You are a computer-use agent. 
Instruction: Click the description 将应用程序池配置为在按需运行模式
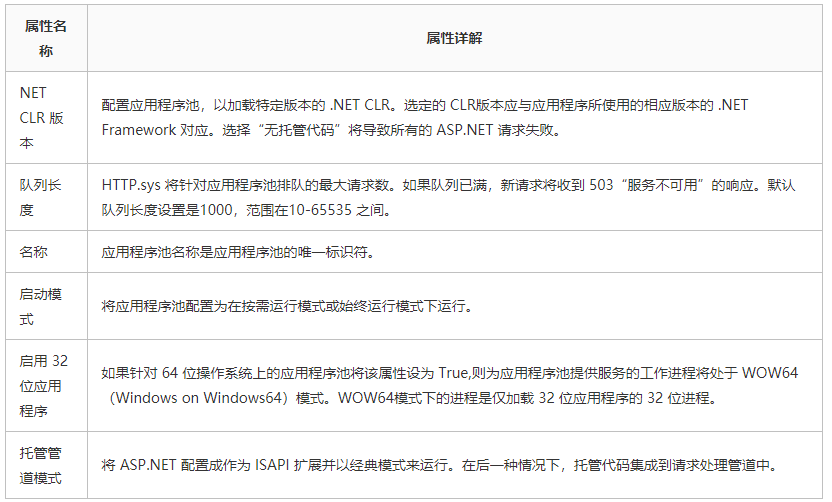click(287, 306)
